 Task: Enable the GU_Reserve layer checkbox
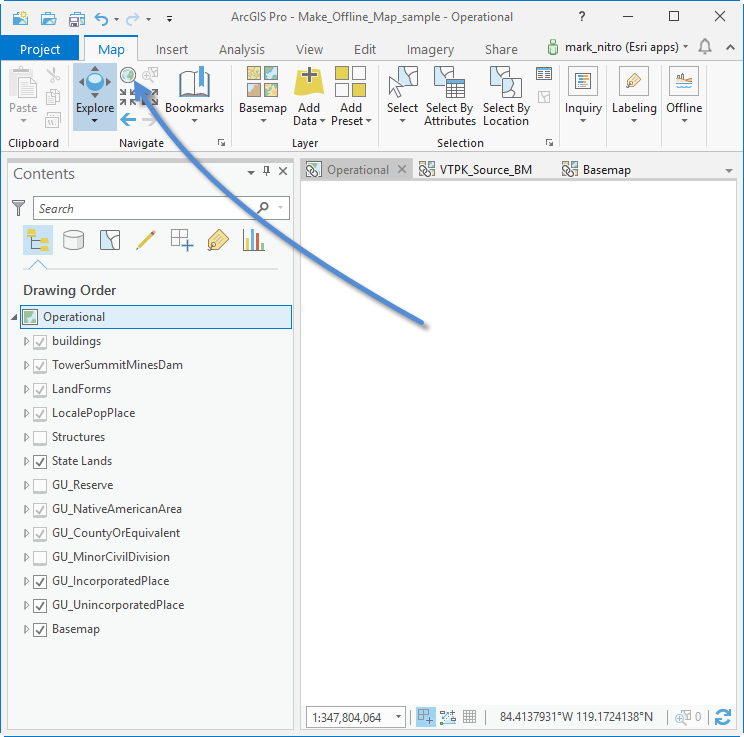(40, 485)
